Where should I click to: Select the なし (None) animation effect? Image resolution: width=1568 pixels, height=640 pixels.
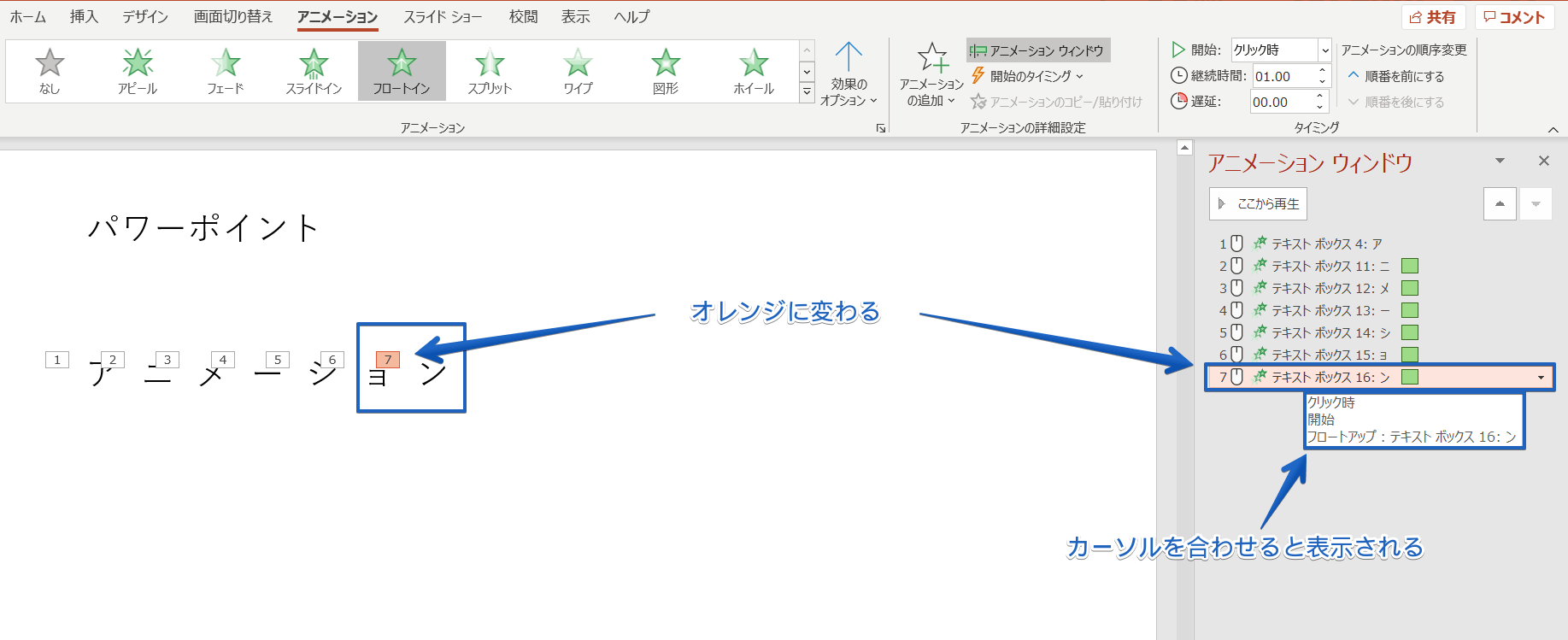coord(50,71)
